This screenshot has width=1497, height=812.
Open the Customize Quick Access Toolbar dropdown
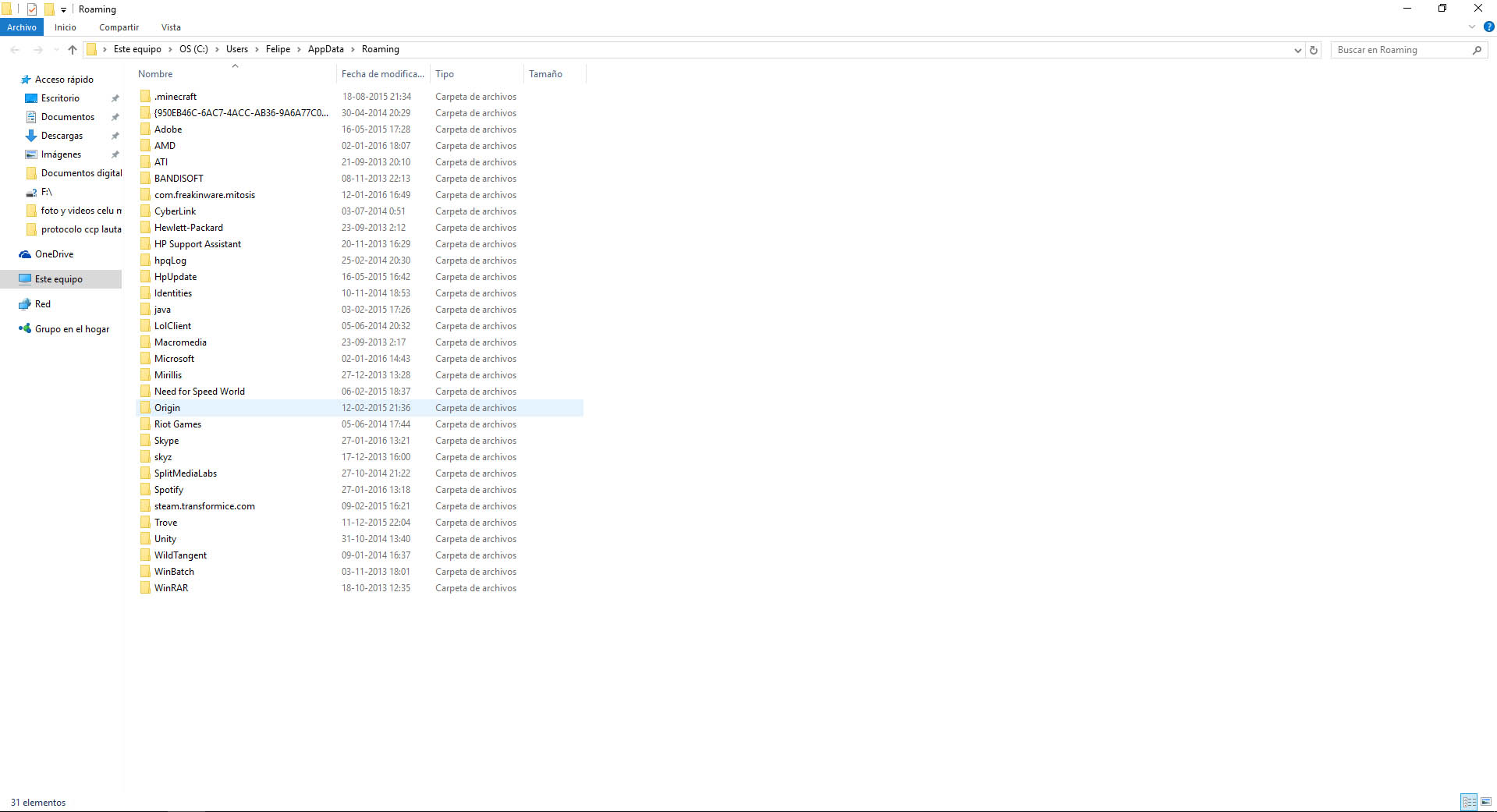(64, 9)
